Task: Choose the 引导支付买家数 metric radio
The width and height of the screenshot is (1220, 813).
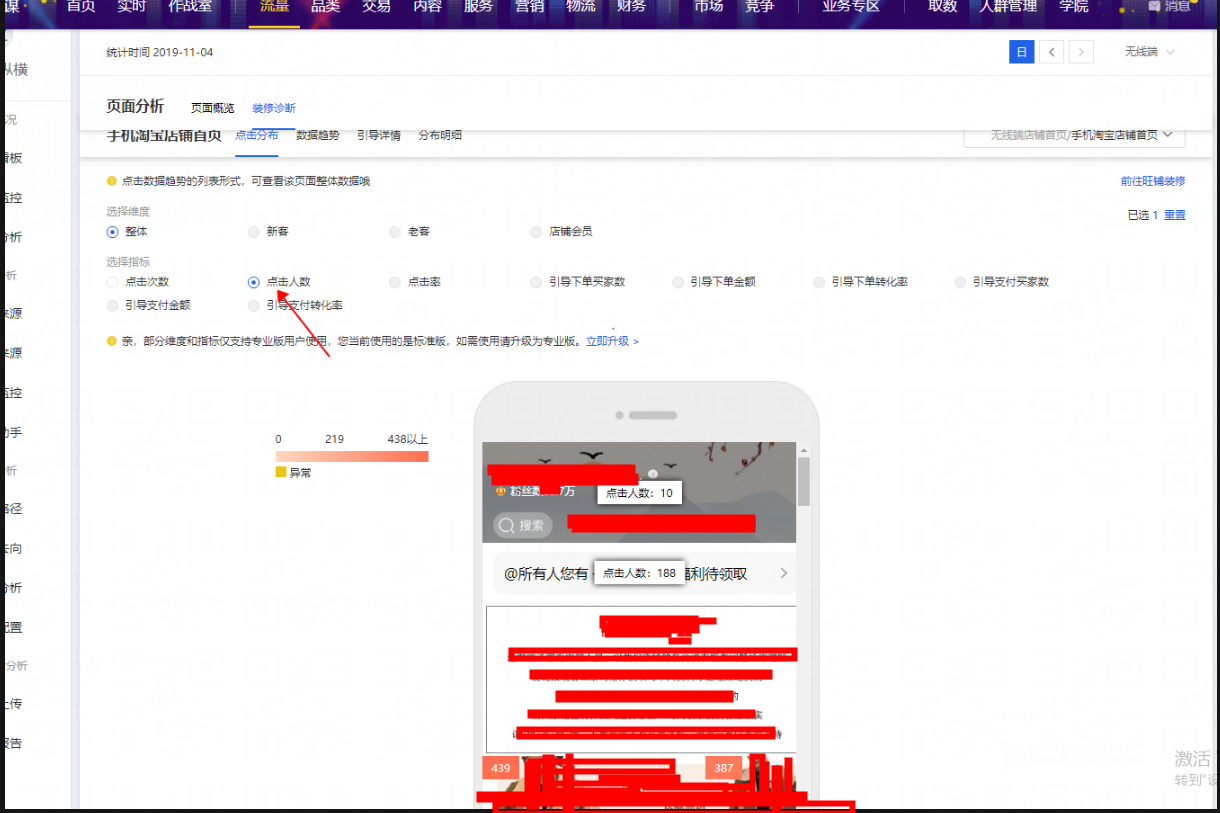Action: [962, 282]
